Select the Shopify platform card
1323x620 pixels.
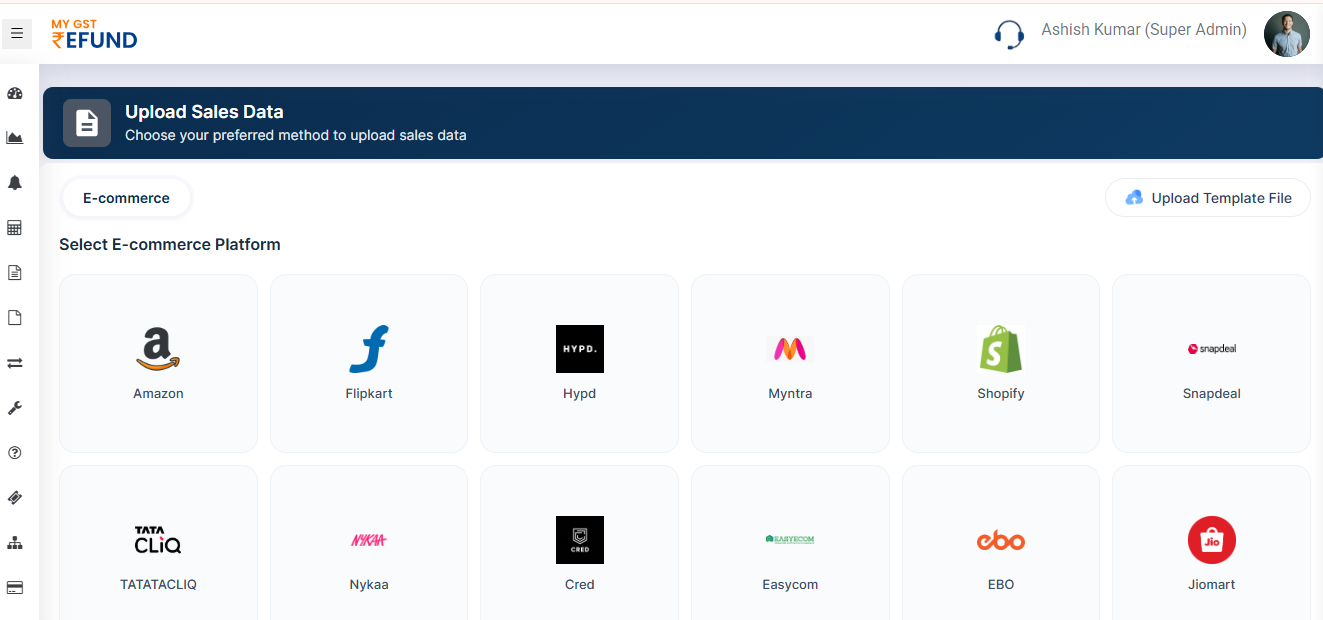coord(1000,362)
